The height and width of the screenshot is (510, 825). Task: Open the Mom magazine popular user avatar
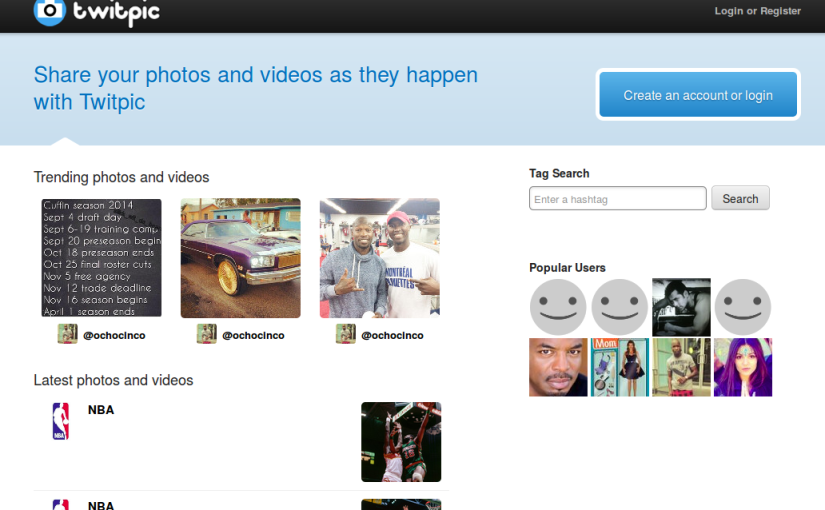620,367
